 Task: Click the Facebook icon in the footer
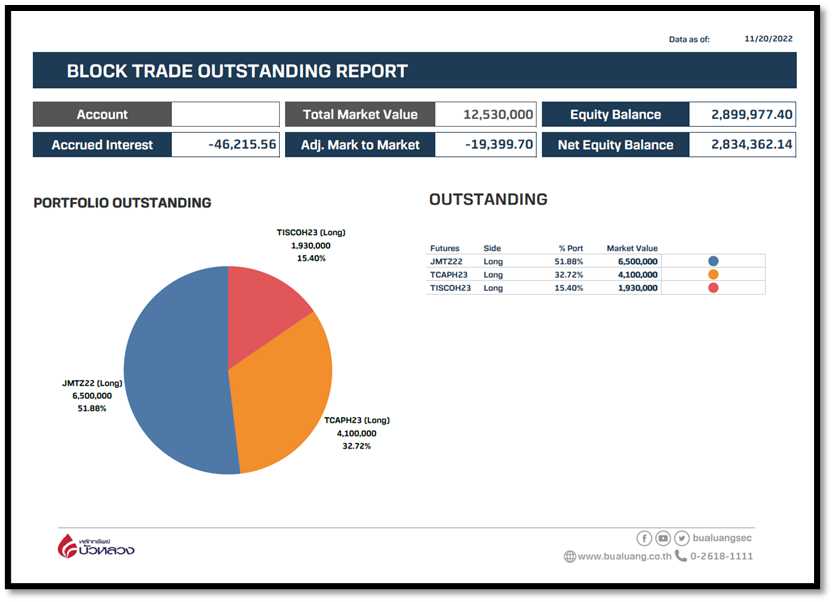click(645, 538)
